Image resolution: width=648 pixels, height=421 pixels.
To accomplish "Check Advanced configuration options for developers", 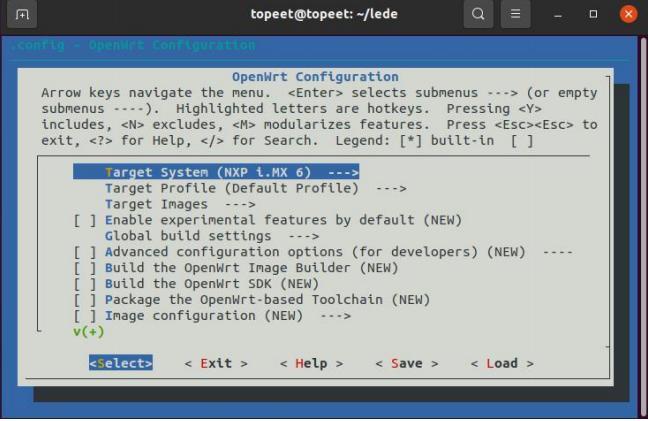I will pos(83,252).
